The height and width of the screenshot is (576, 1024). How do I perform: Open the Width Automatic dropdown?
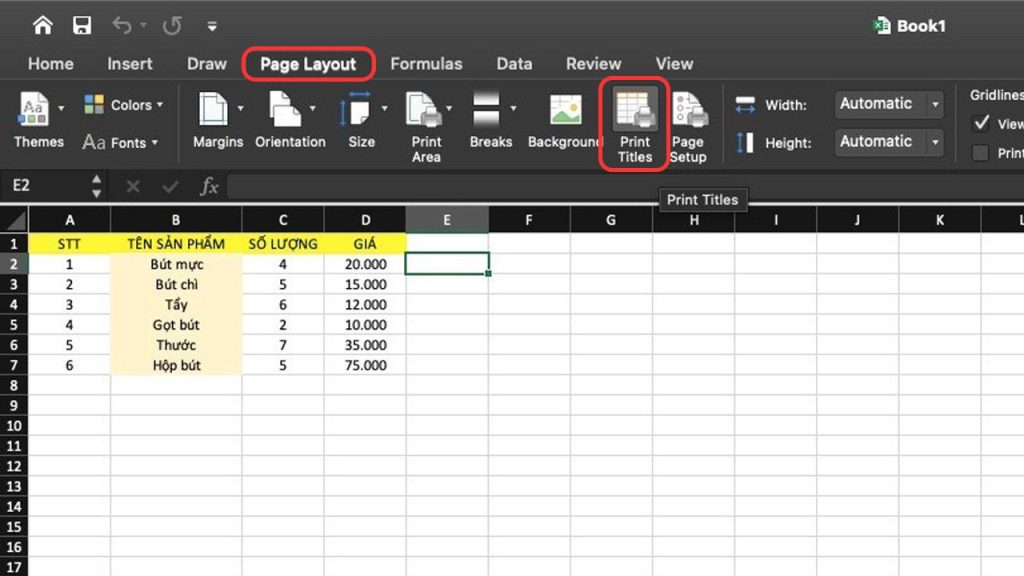[889, 104]
